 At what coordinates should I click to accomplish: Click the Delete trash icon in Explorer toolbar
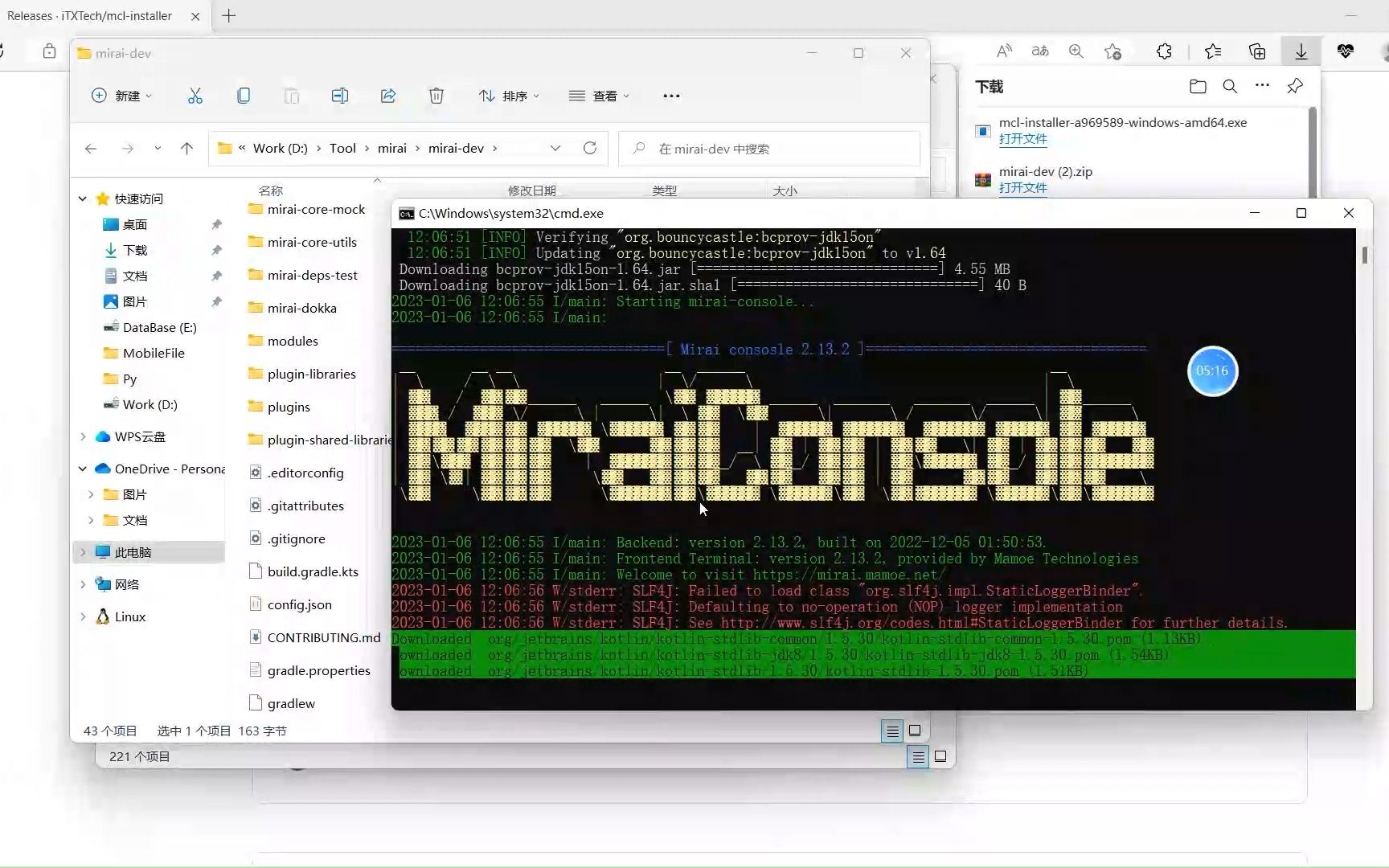(436, 96)
